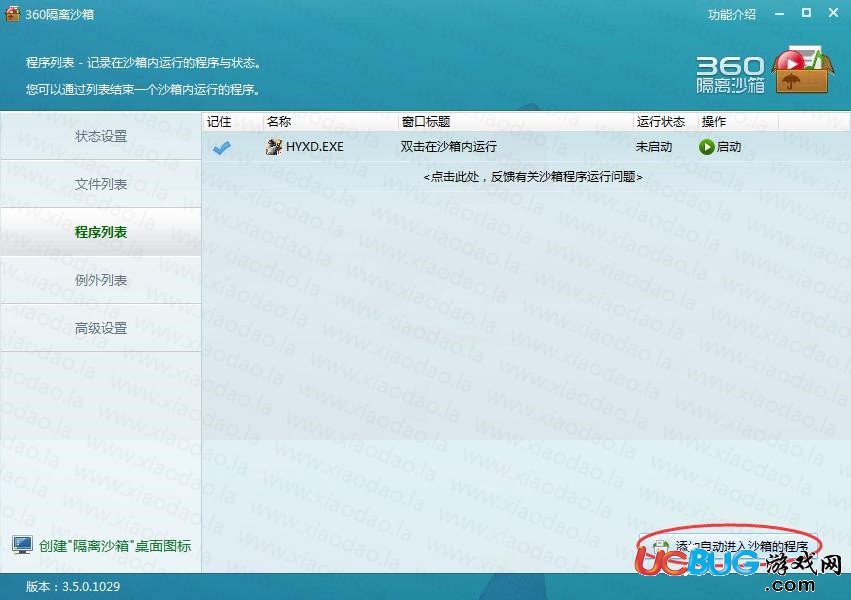Click the HYXD.EXE program icon
The image size is (851, 600).
274,146
